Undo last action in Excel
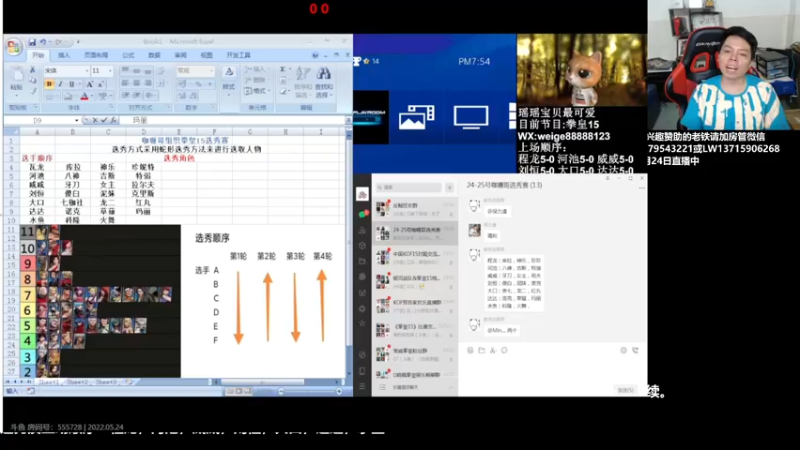 tap(43, 42)
